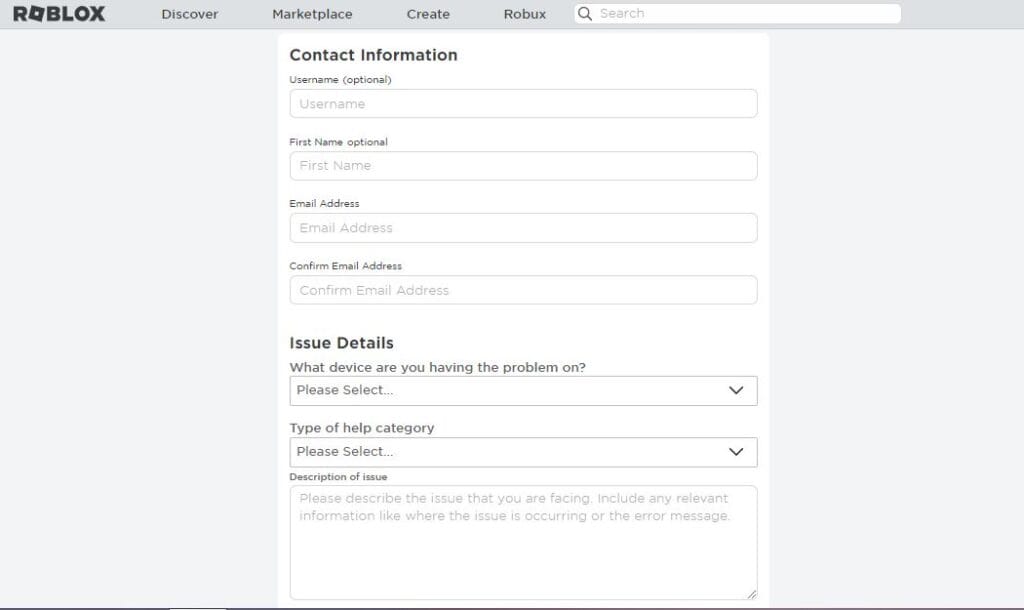
Task: Click the Username input field
Action: pyautogui.click(x=523, y=104)
